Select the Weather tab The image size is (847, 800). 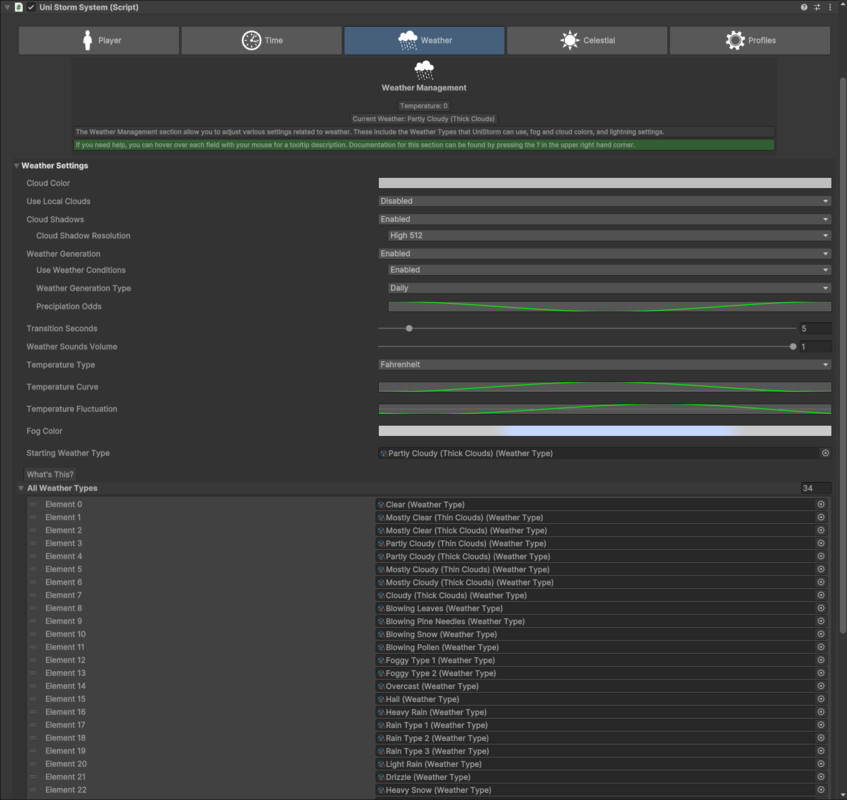click(424, 41)
